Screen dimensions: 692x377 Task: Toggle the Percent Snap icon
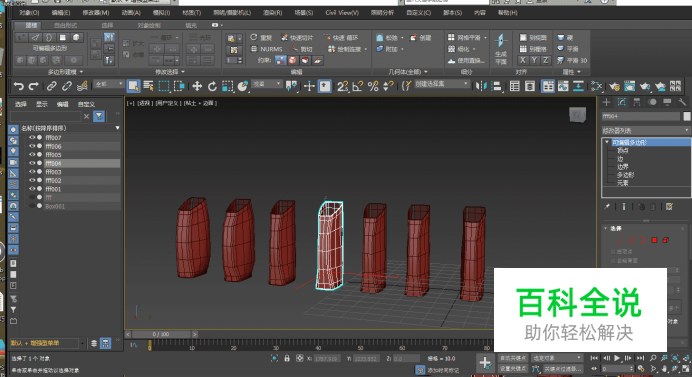pyautogui.click(x=373, y=86)
